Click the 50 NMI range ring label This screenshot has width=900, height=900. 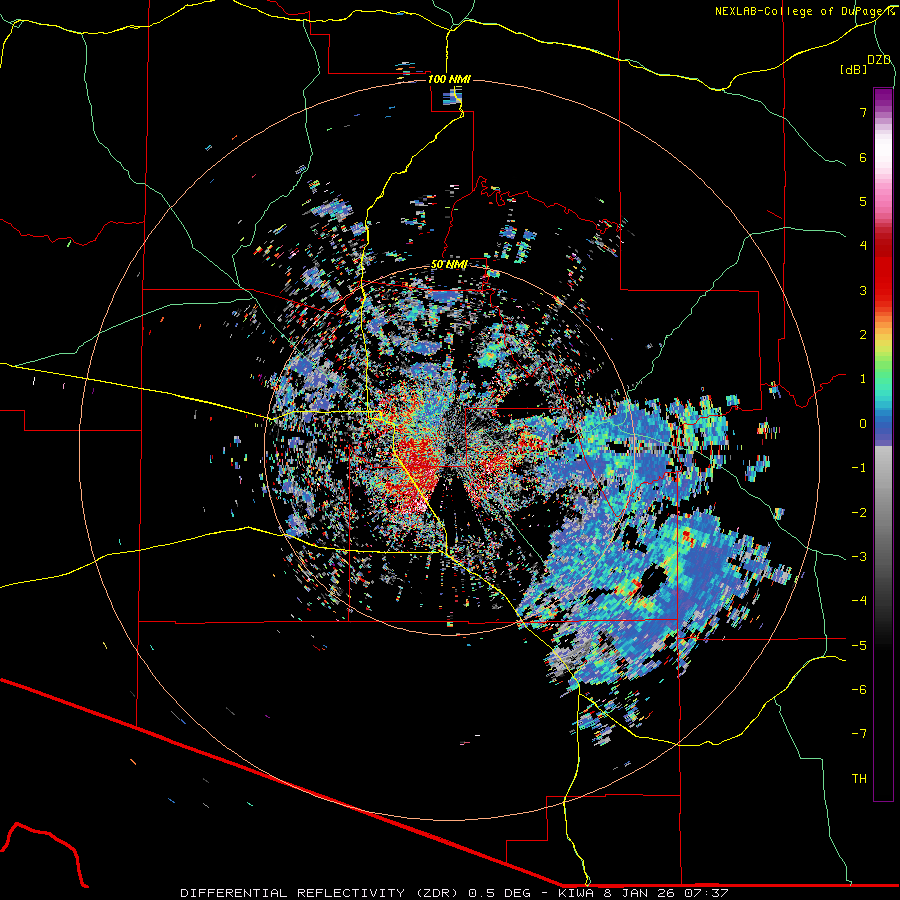point(449,265)
